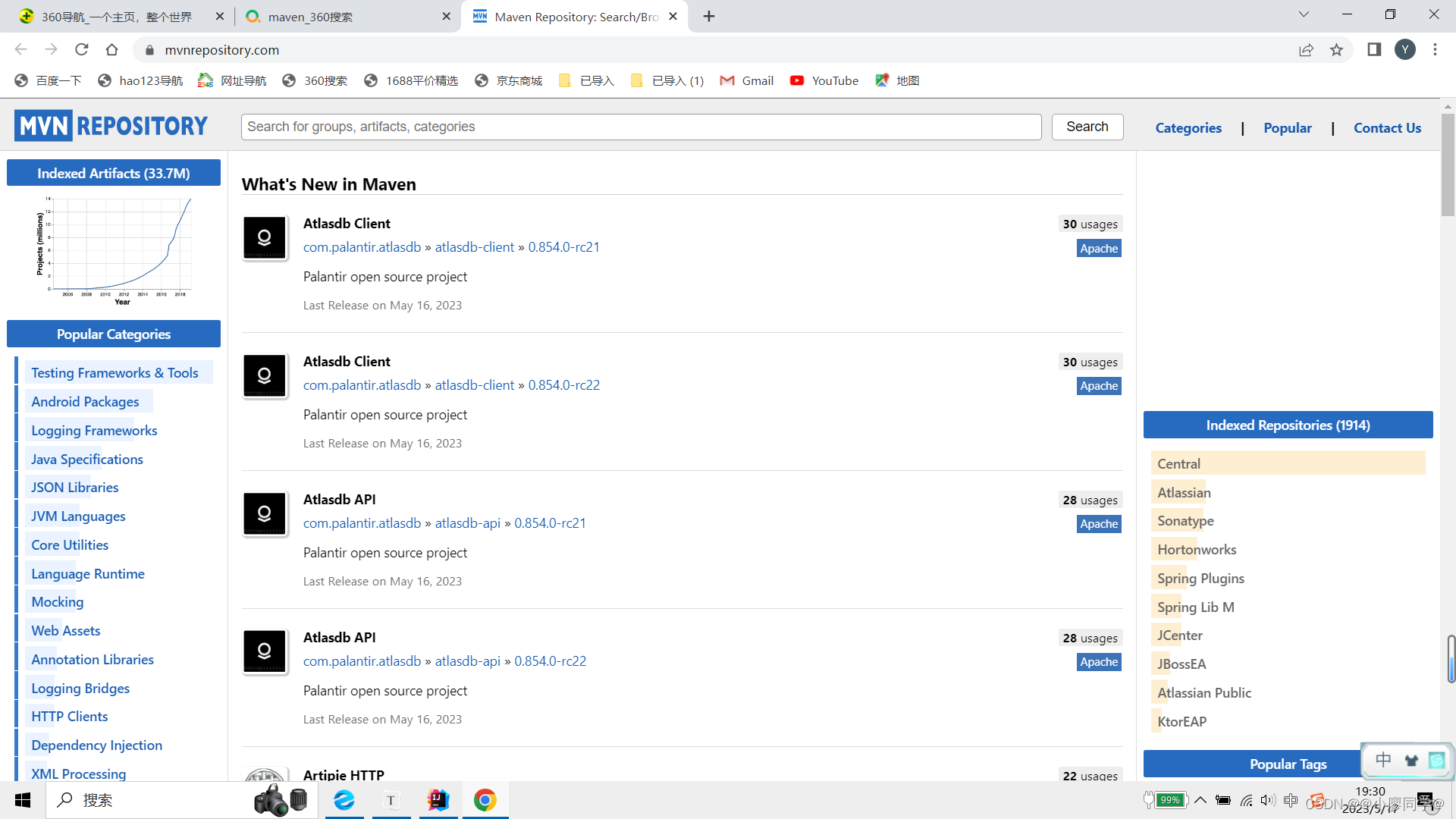Bookmark this page with star icon

1336,50
